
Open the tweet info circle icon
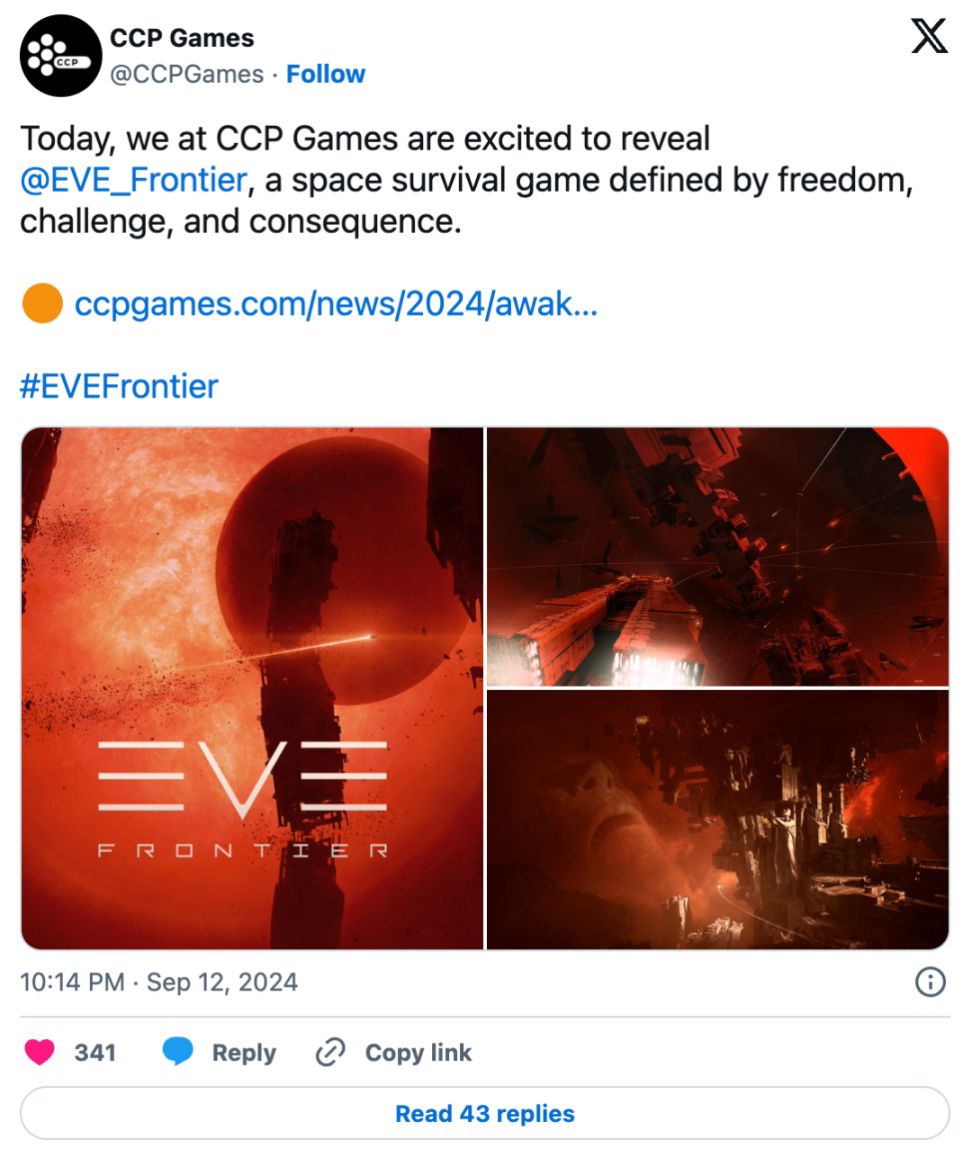(930, 982)
